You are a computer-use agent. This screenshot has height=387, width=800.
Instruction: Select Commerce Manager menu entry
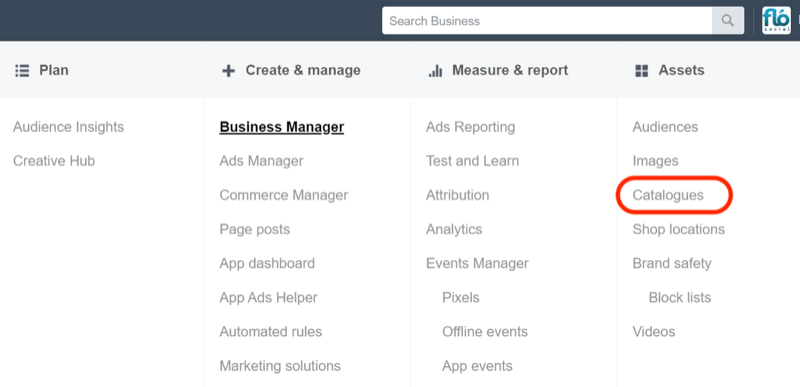pyautogui.click(x=284, y=195)
